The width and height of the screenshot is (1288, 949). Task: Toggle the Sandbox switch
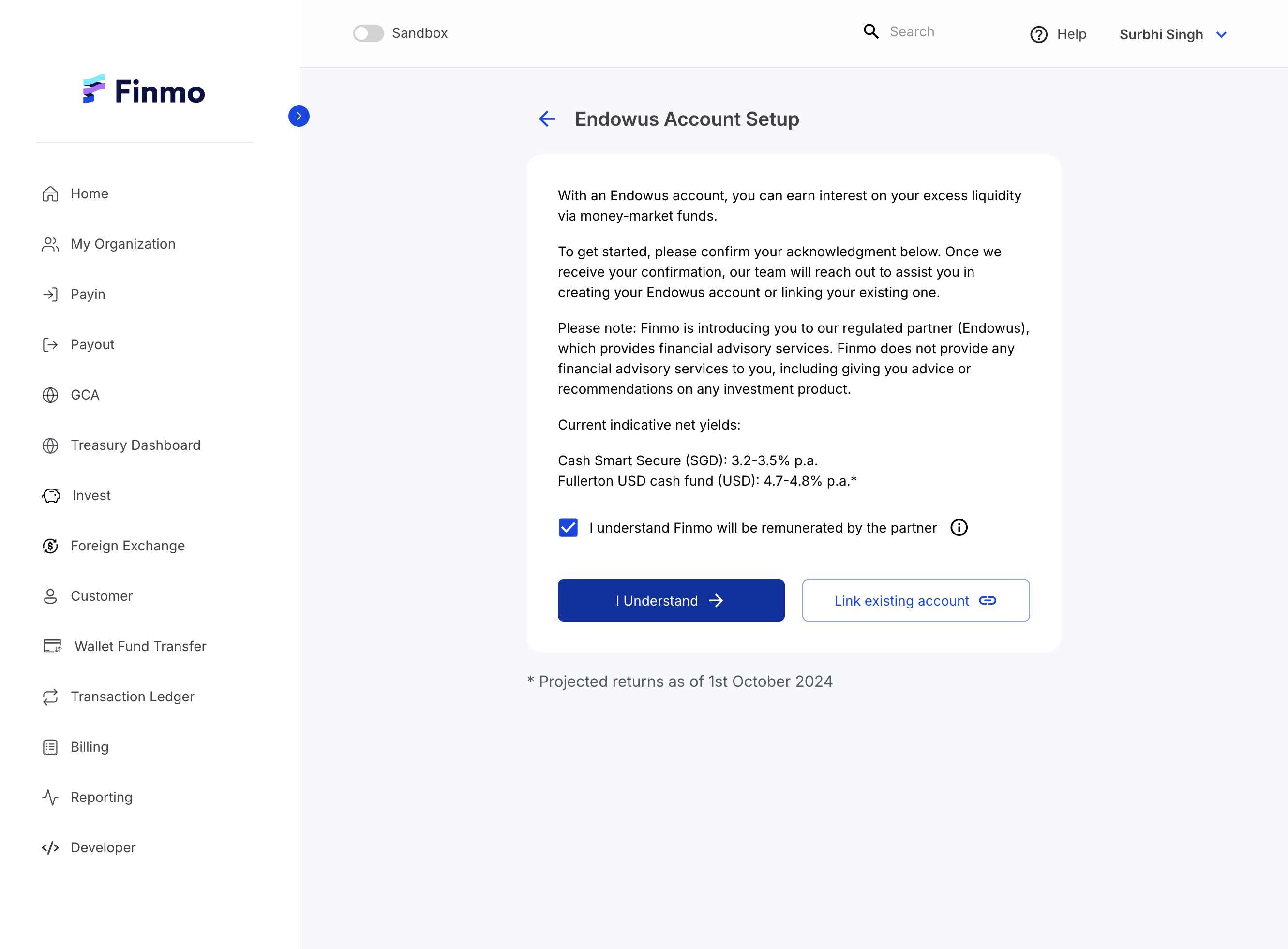point(368,33)
